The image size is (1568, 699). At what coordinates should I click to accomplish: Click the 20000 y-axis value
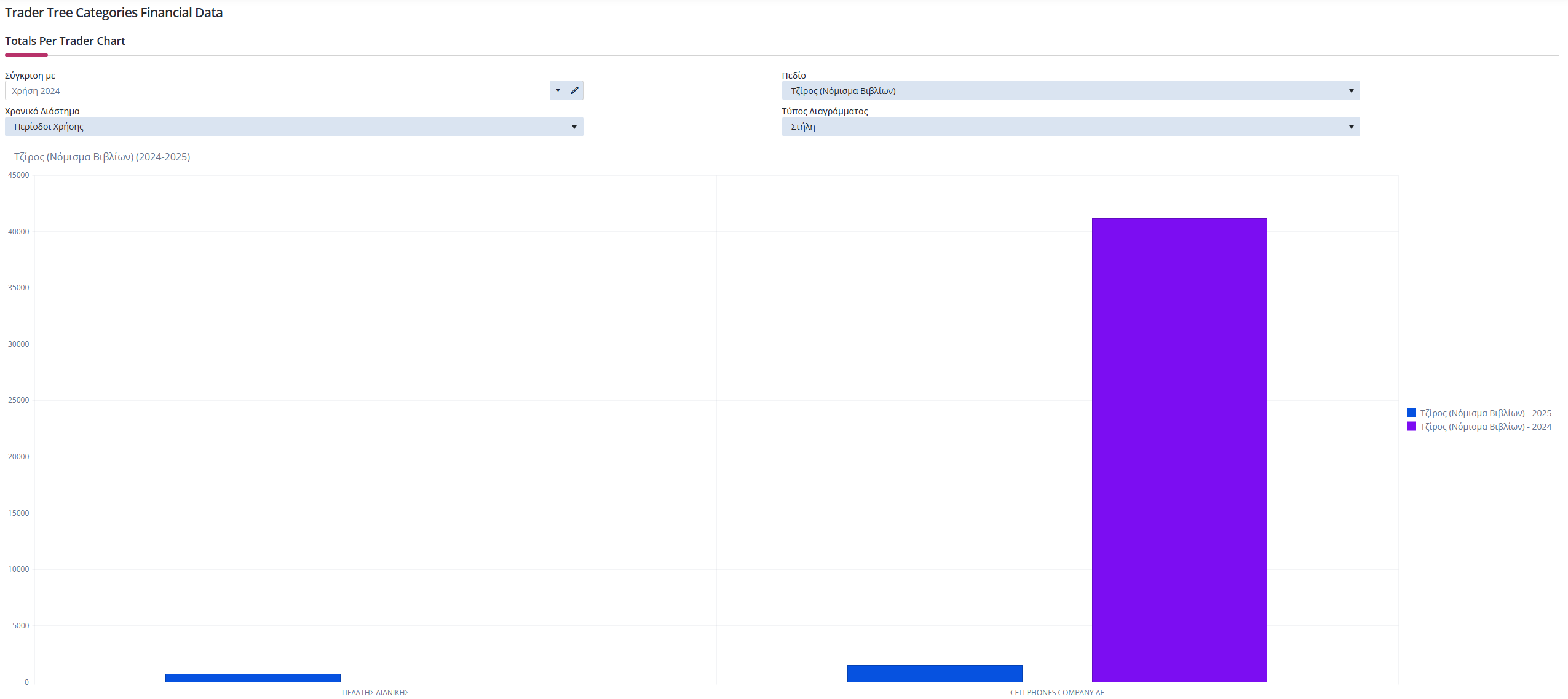coord(18,457)
